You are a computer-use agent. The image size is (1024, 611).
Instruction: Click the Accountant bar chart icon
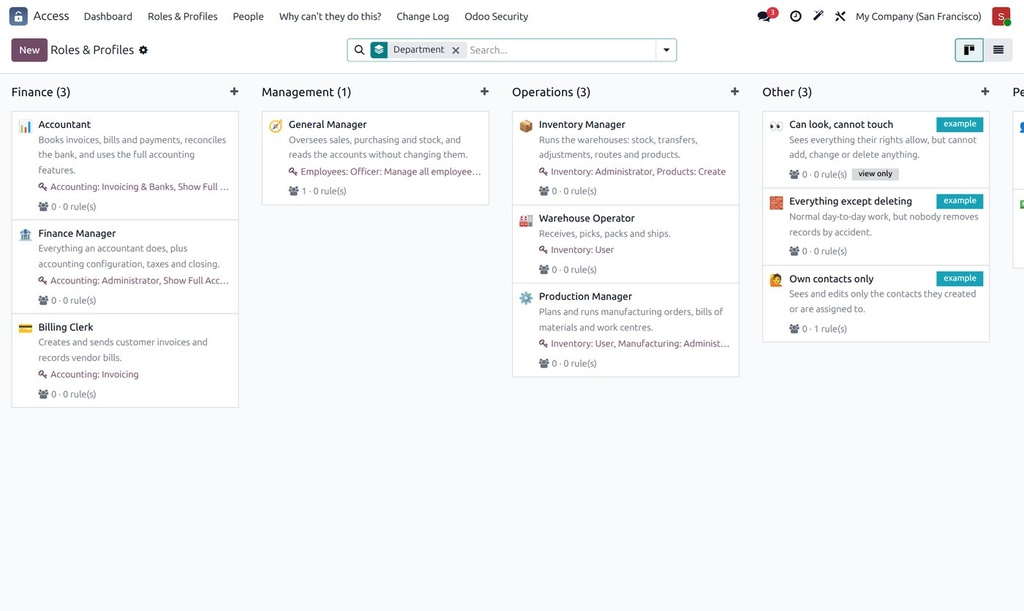25,126
